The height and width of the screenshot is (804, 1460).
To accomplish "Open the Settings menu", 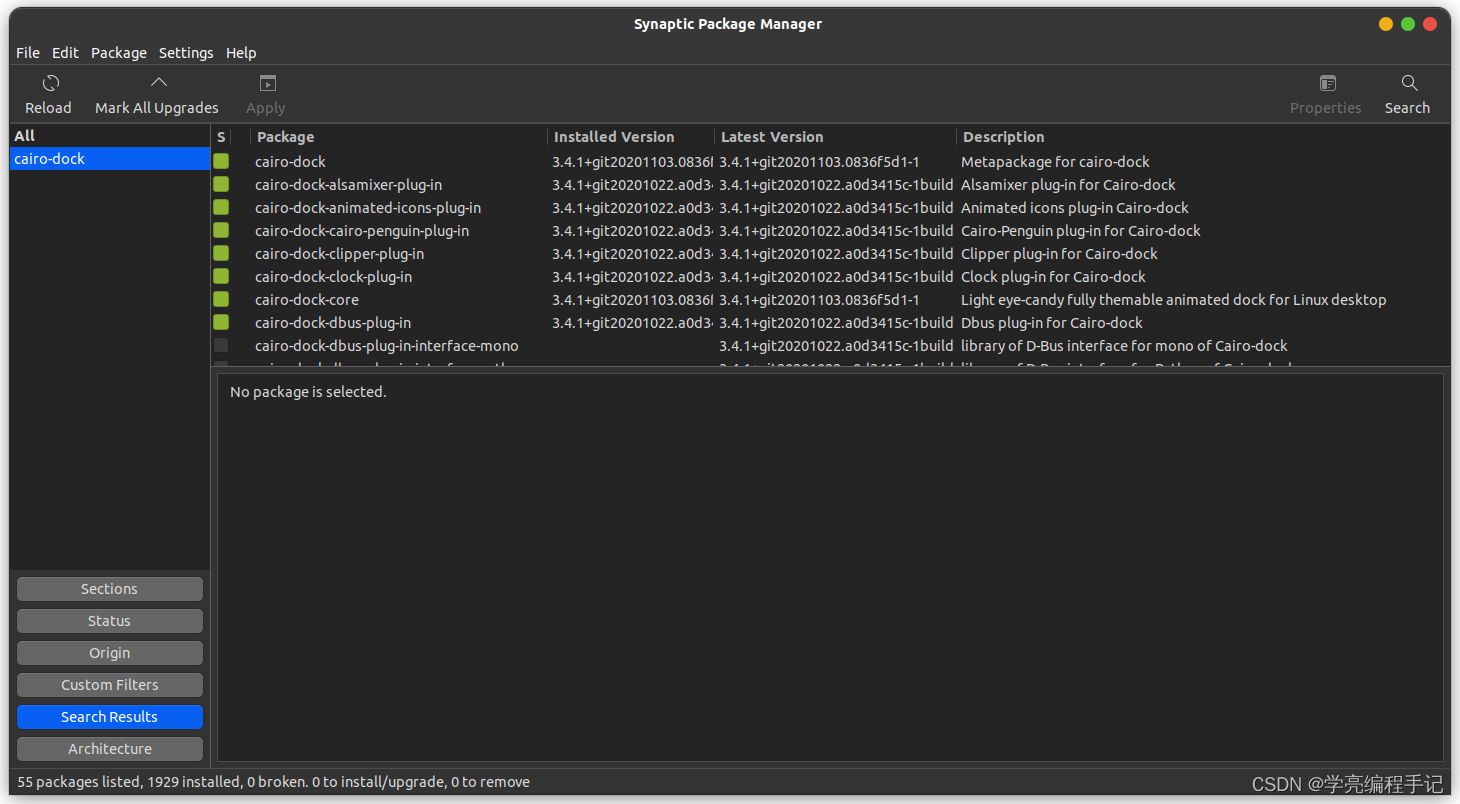I will point(186,53).
